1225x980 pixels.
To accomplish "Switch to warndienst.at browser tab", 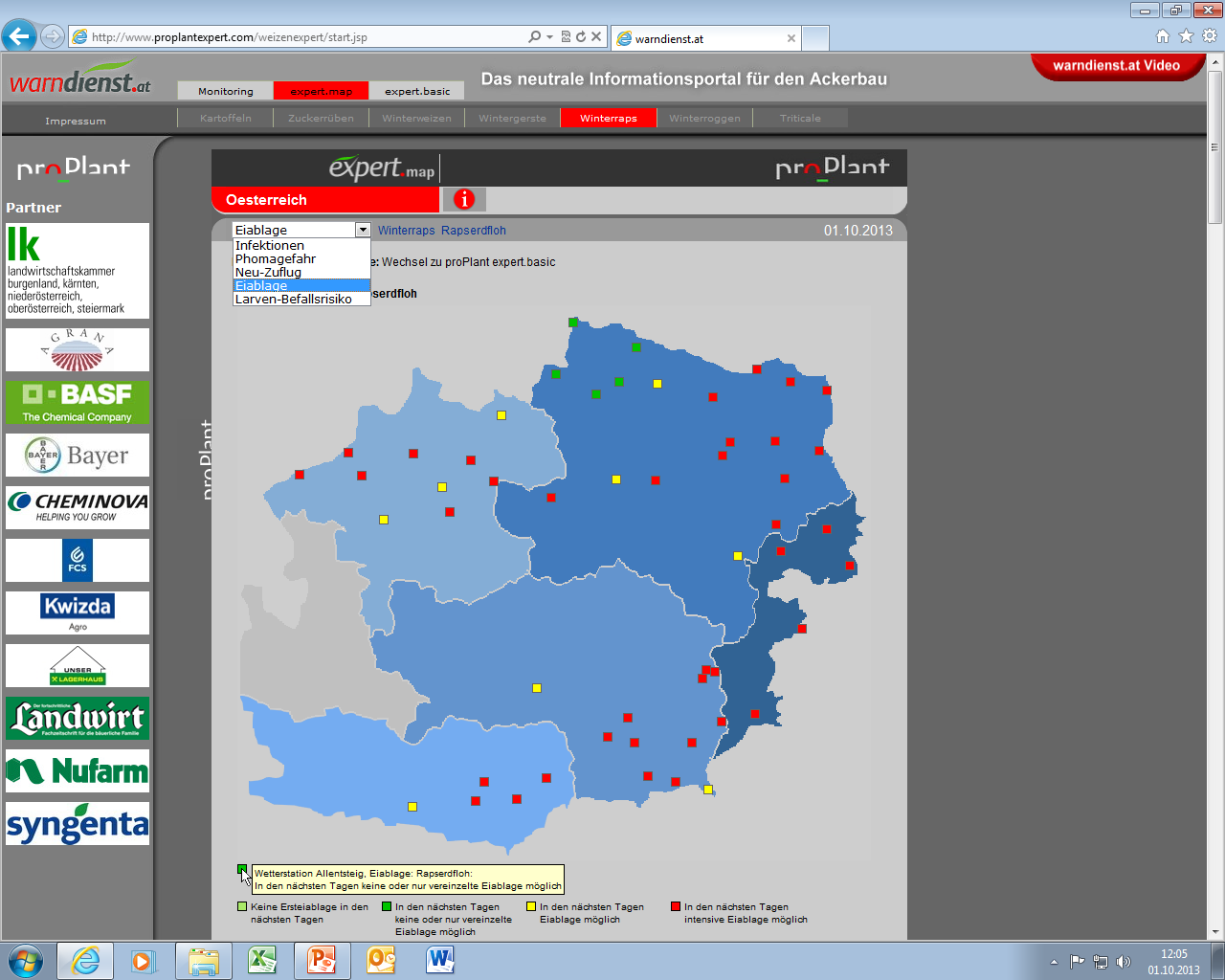I will click(706, 38).
